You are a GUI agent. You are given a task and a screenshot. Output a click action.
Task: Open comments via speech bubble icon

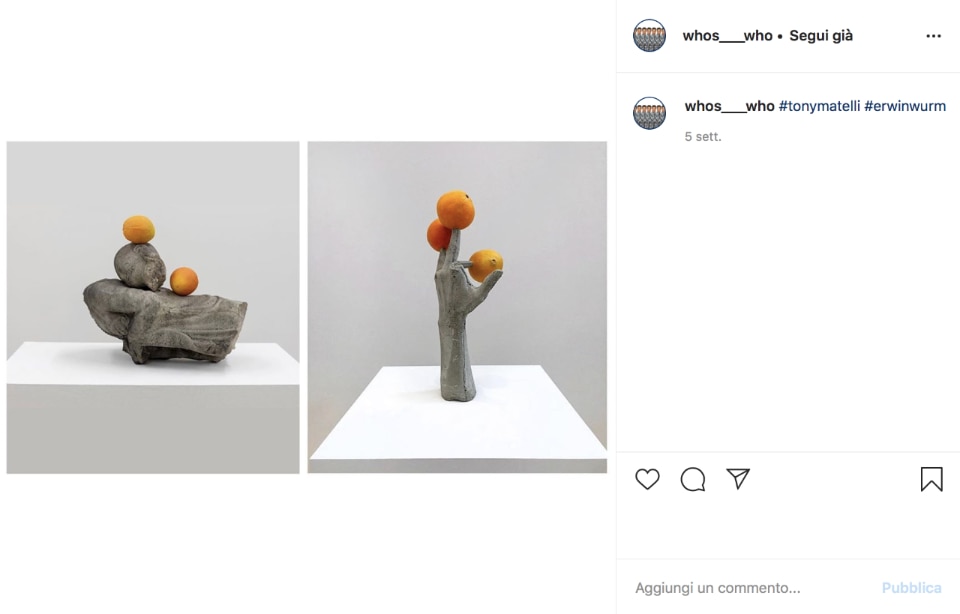692,479
